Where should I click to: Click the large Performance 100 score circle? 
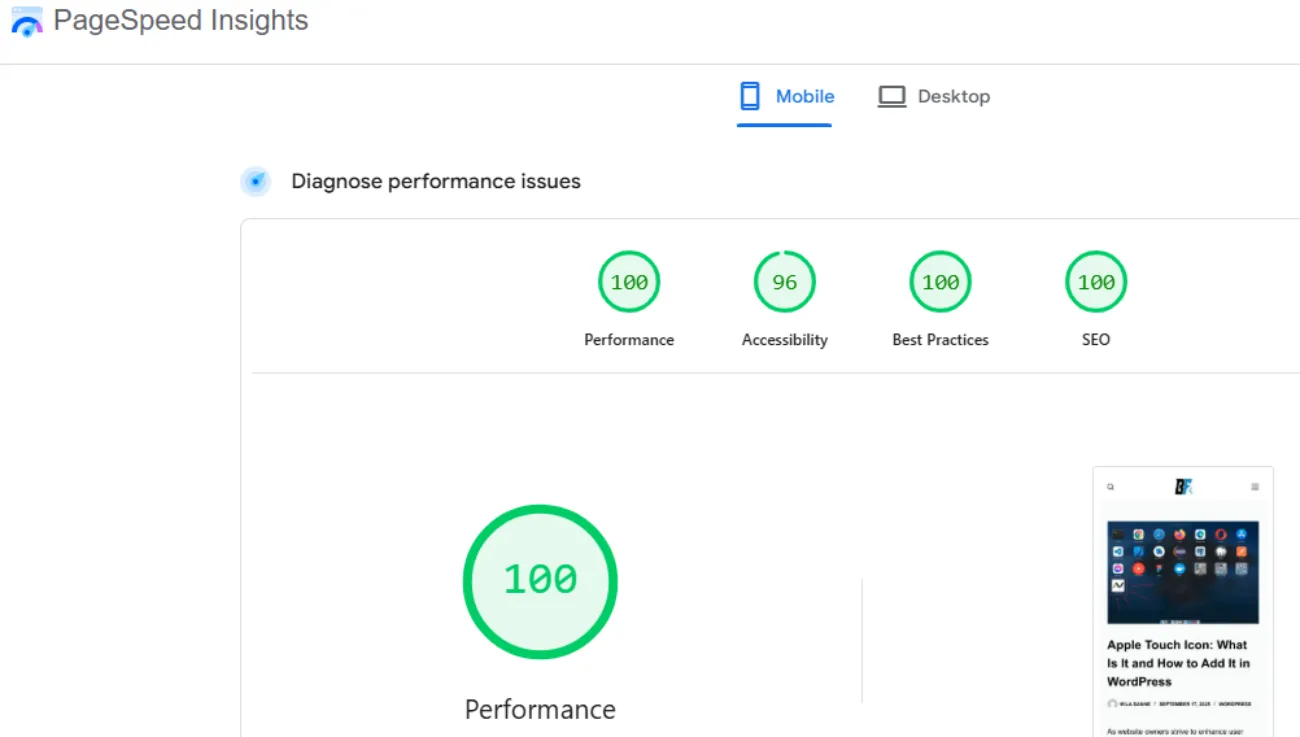point(540,581)
